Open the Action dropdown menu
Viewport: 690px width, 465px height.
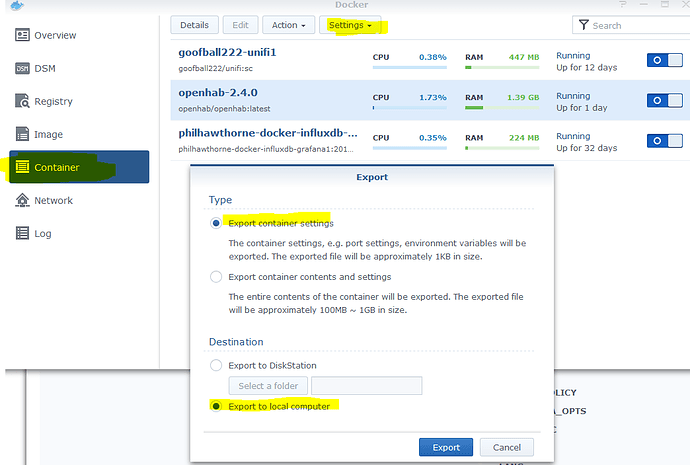[288, 25]
